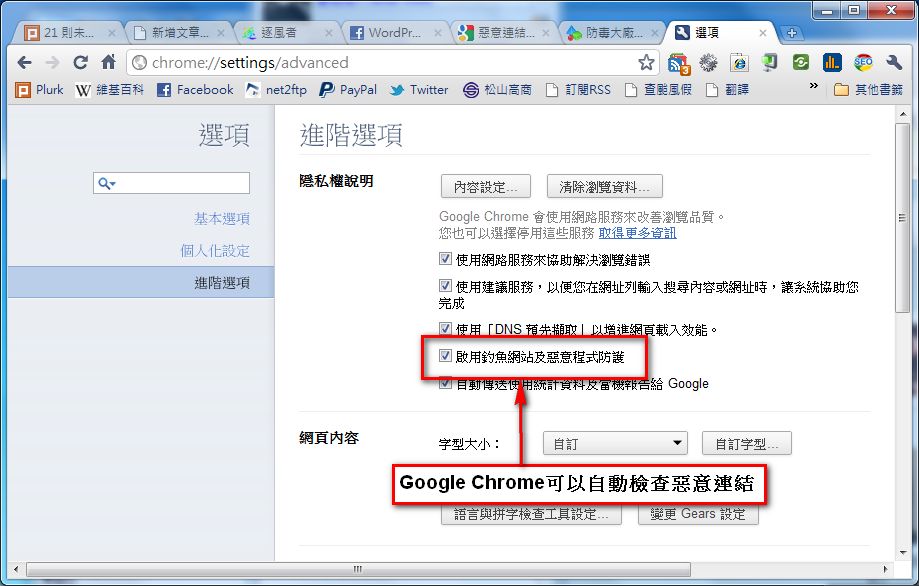
Task: Select 個人化設定 in sidebar
Action: tap(215, 251)
